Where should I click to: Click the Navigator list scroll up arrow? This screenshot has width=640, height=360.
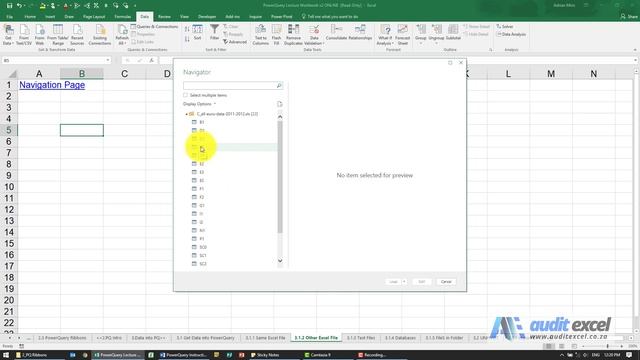280,117
